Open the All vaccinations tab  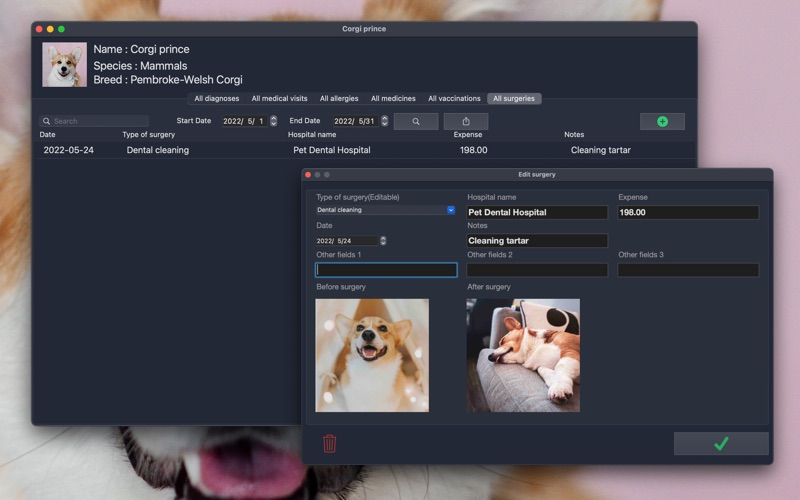[454, 98]
